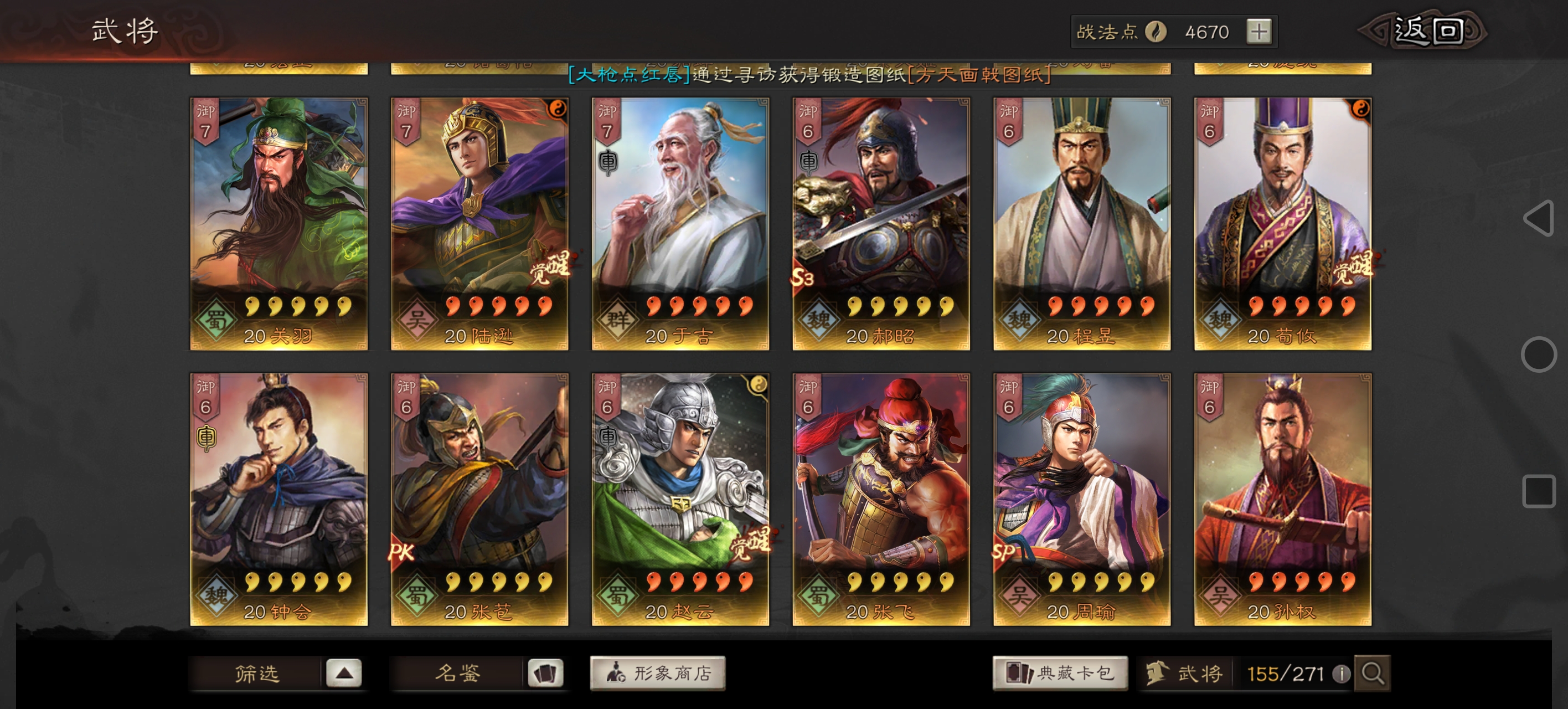1568x709 pixels.
Task: Select the 赵云 general card
Action: [680, 500]
